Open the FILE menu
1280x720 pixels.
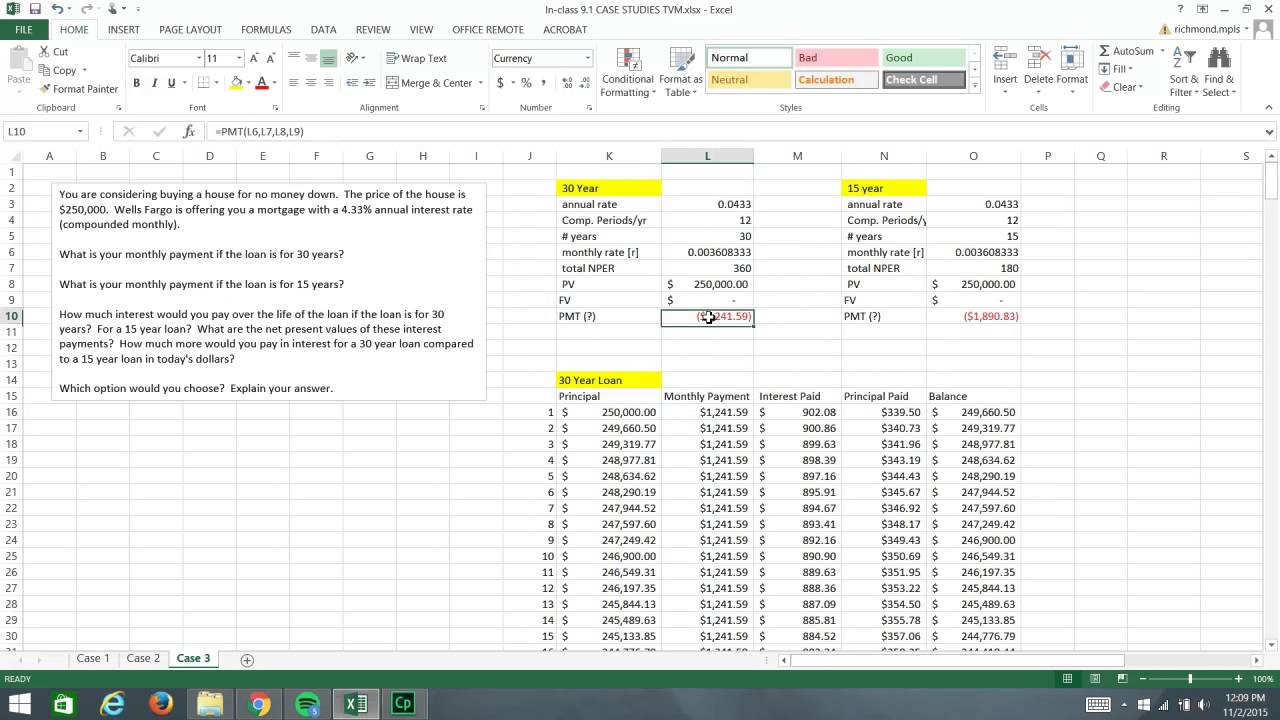click(x=24, y=30)
